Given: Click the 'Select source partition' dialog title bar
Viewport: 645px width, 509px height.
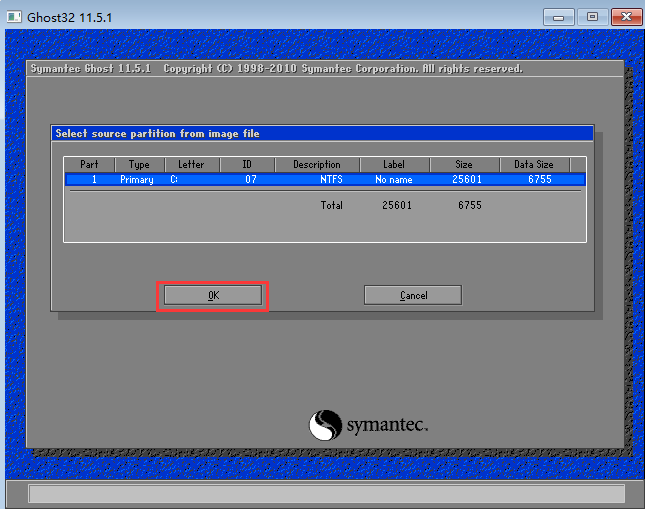Looking at the screenshot, I should tap(322, 133).
